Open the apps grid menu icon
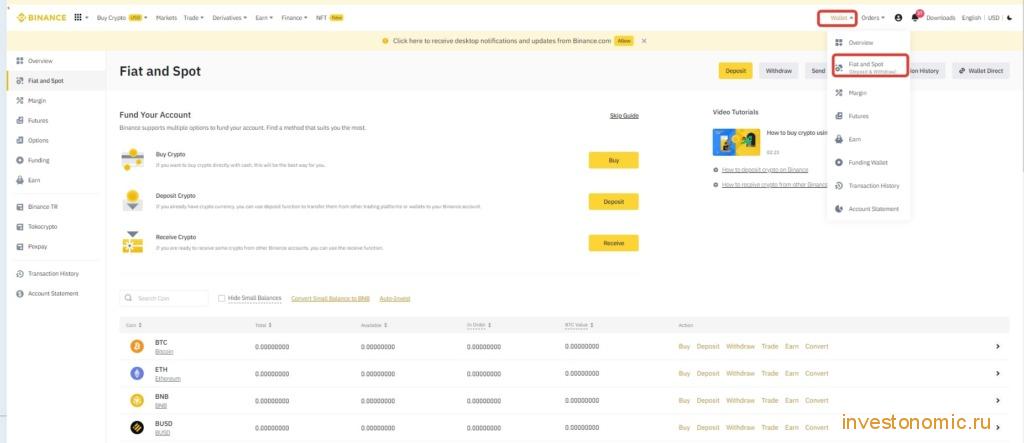Screen dimensions: 1024x443 [x=78, y=18]
